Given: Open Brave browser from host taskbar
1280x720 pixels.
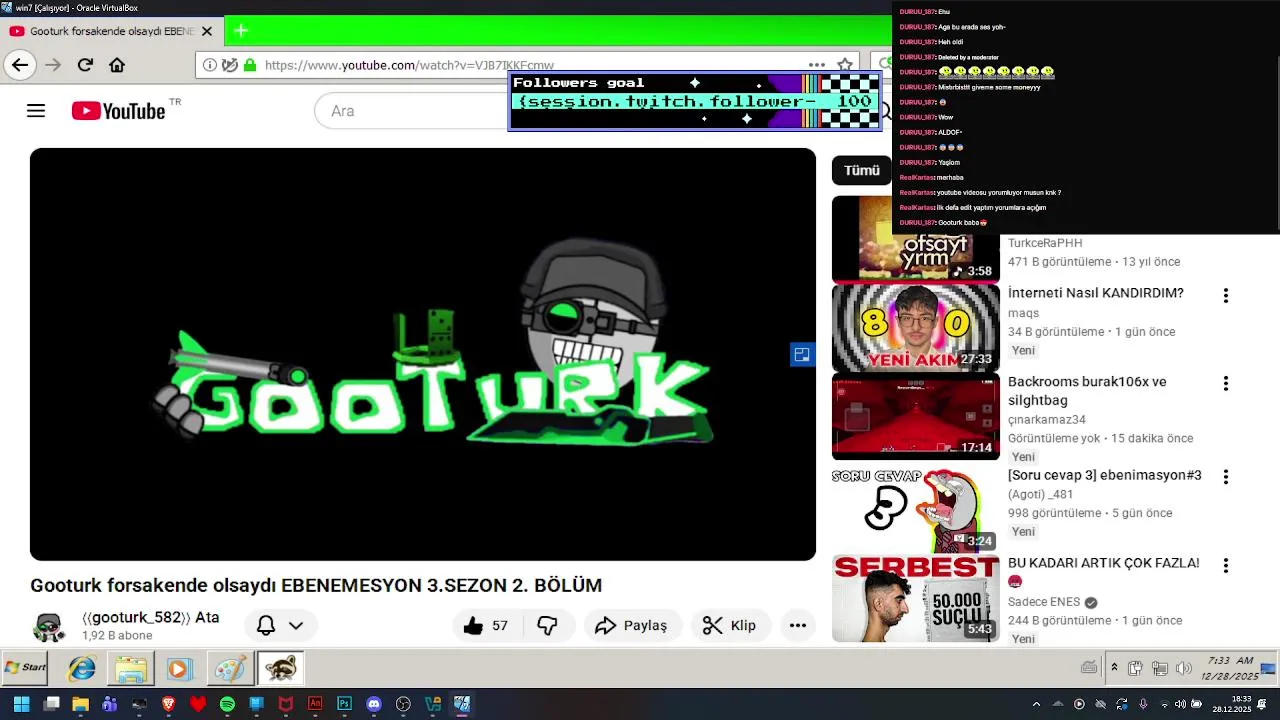Looking at the screenshot, I should 168,704.
